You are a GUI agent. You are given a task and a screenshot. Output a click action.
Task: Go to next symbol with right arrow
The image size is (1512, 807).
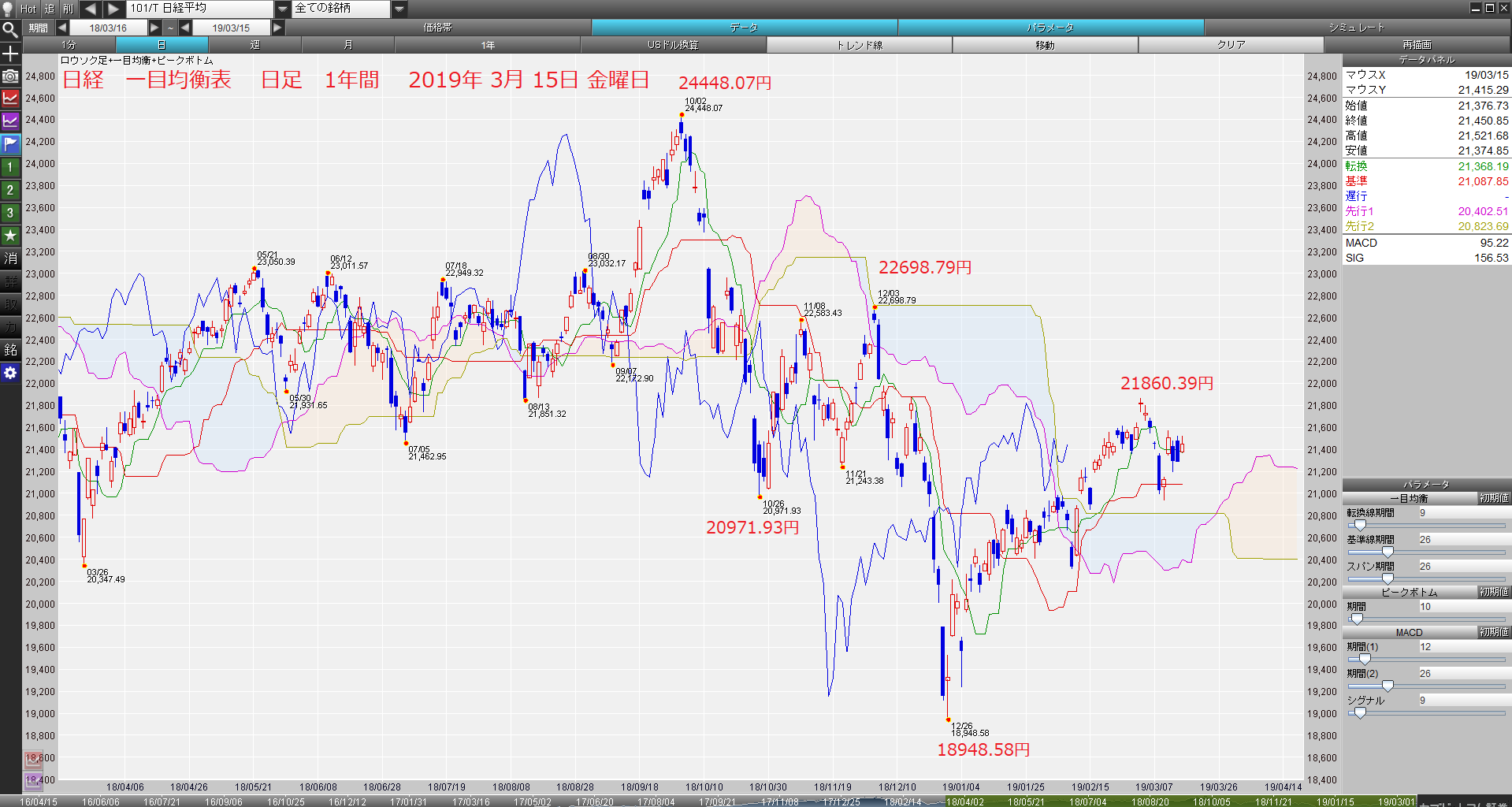pyautogui.click(x=114, y=9)
